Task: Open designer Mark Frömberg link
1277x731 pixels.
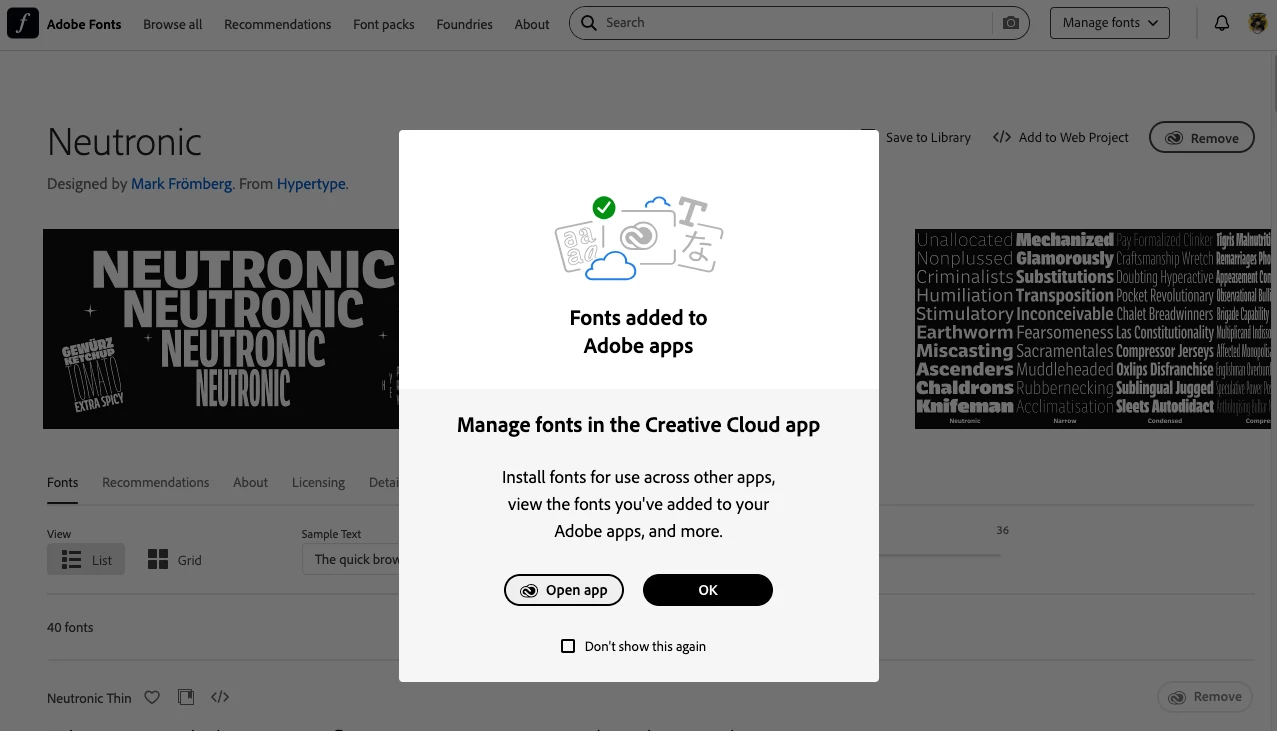Action: click(x=182, y=184)
